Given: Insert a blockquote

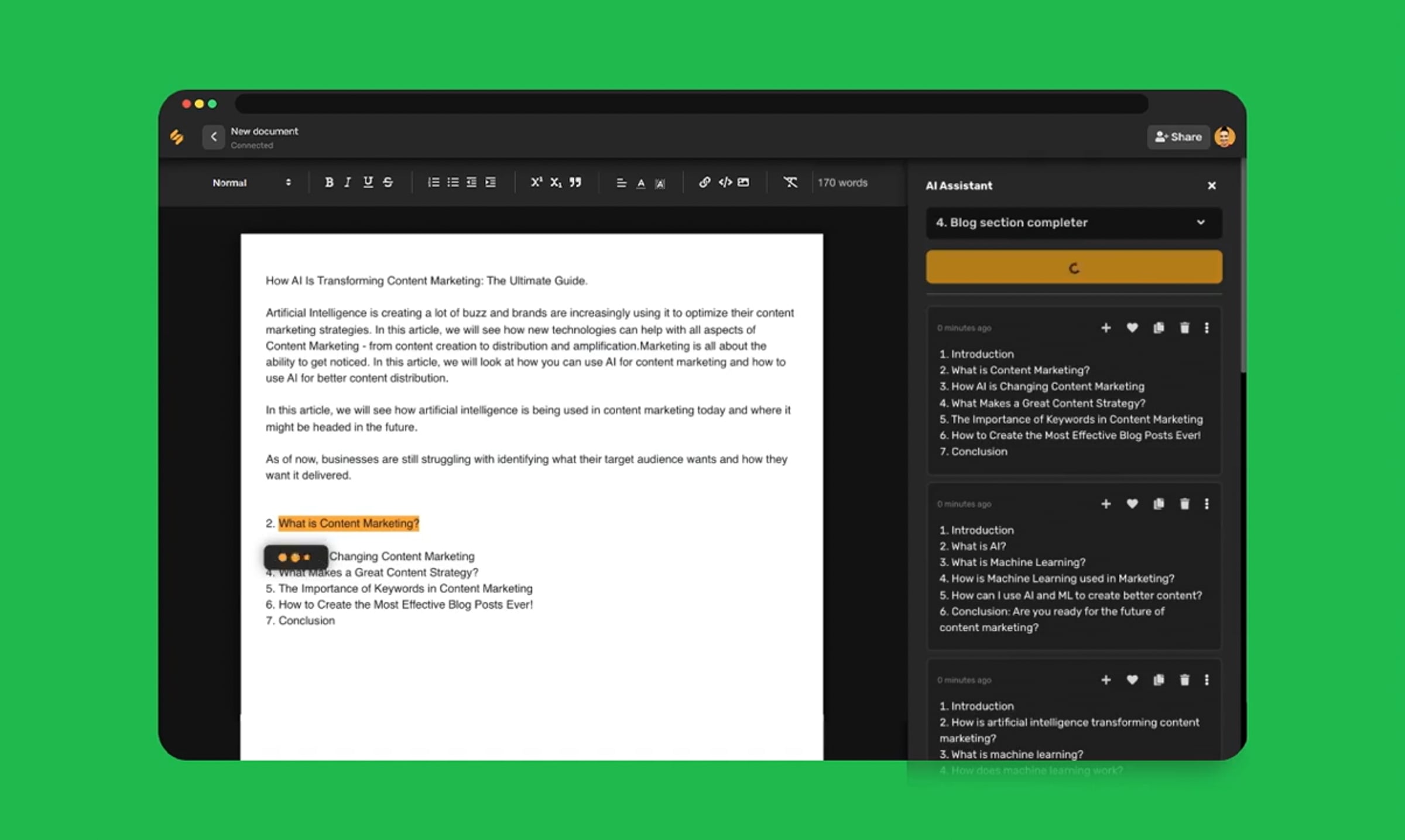Looking at the screenshot, I should (575, 183).
